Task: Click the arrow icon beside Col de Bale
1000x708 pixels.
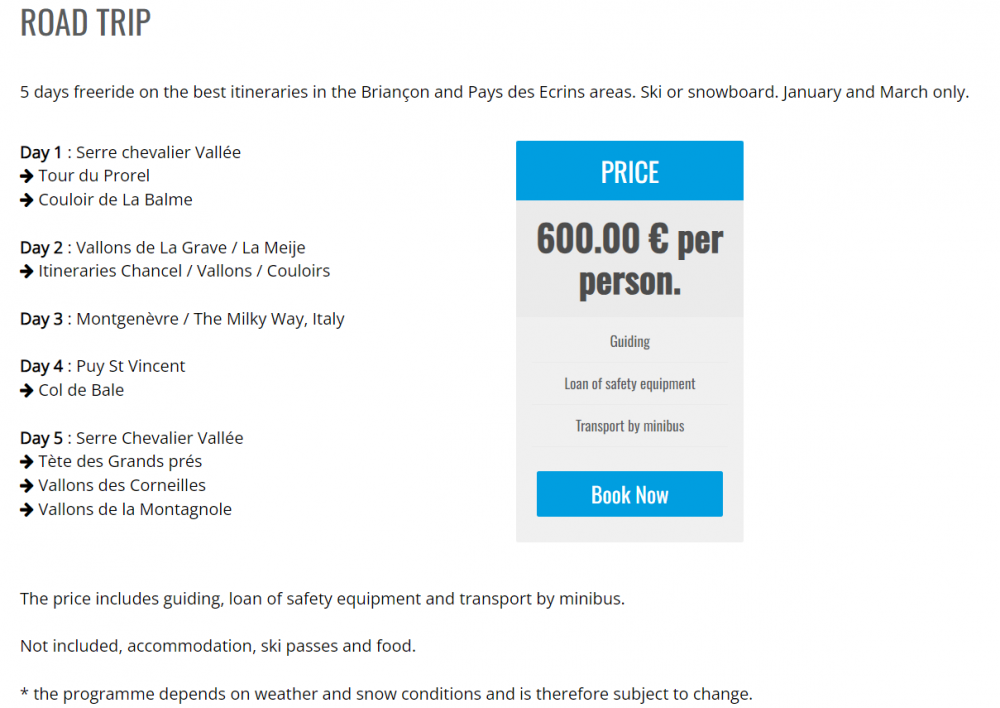Action: [x=27, y=390]
